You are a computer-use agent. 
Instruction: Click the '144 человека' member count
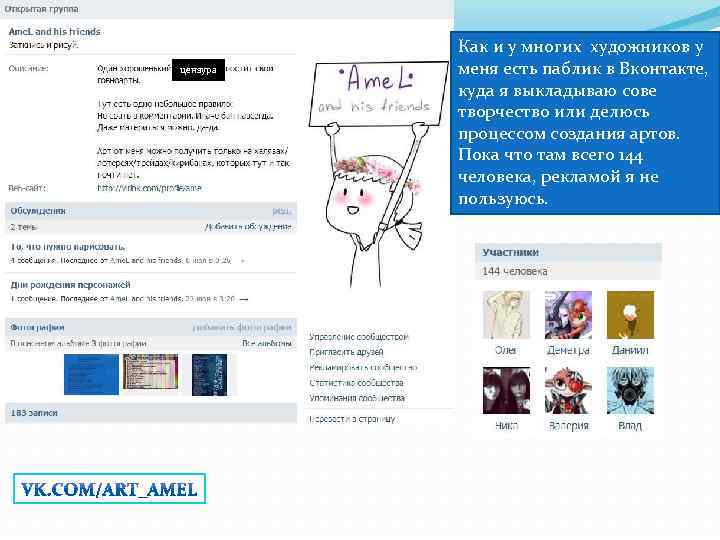click(x=514, y=271)
